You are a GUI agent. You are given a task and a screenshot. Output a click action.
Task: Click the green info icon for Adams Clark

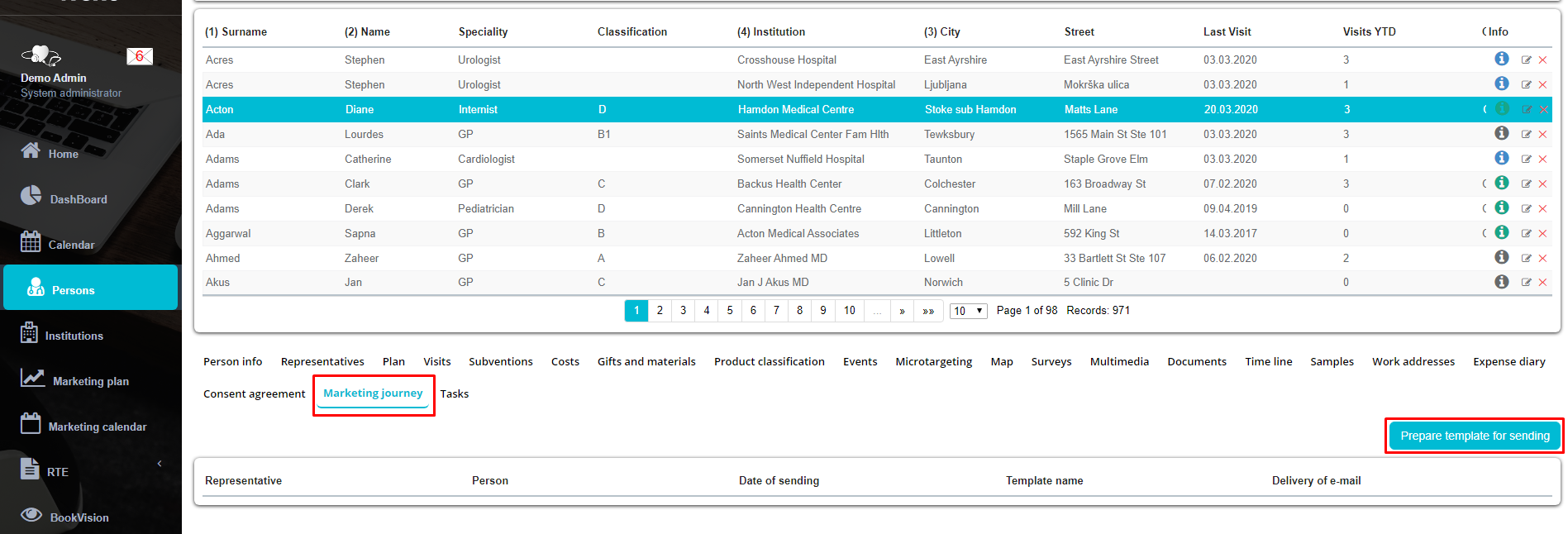click(1501, 183)
